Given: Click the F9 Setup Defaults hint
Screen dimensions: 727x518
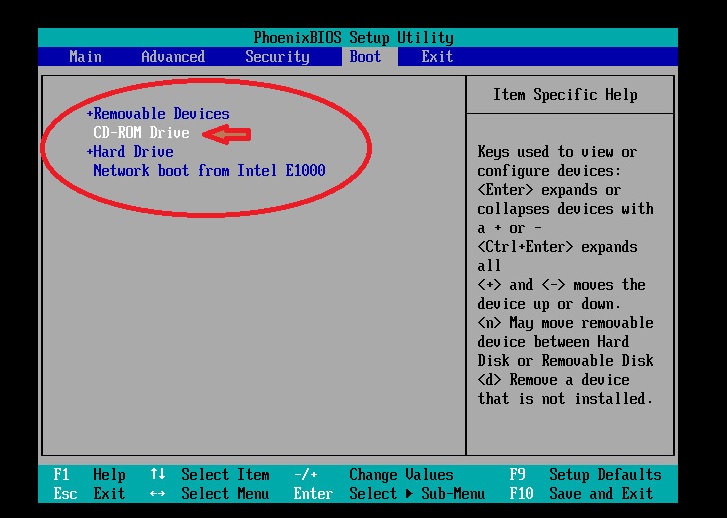Looking at the screenshot, I should 585,474.
